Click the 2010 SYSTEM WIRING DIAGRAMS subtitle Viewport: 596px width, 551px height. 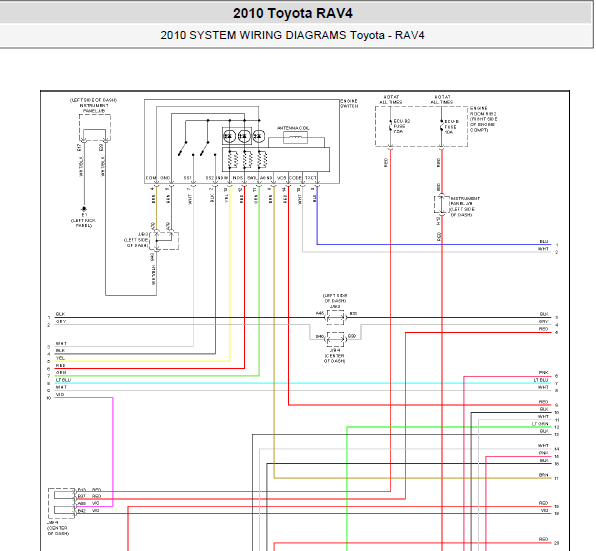tap(292, 35)
